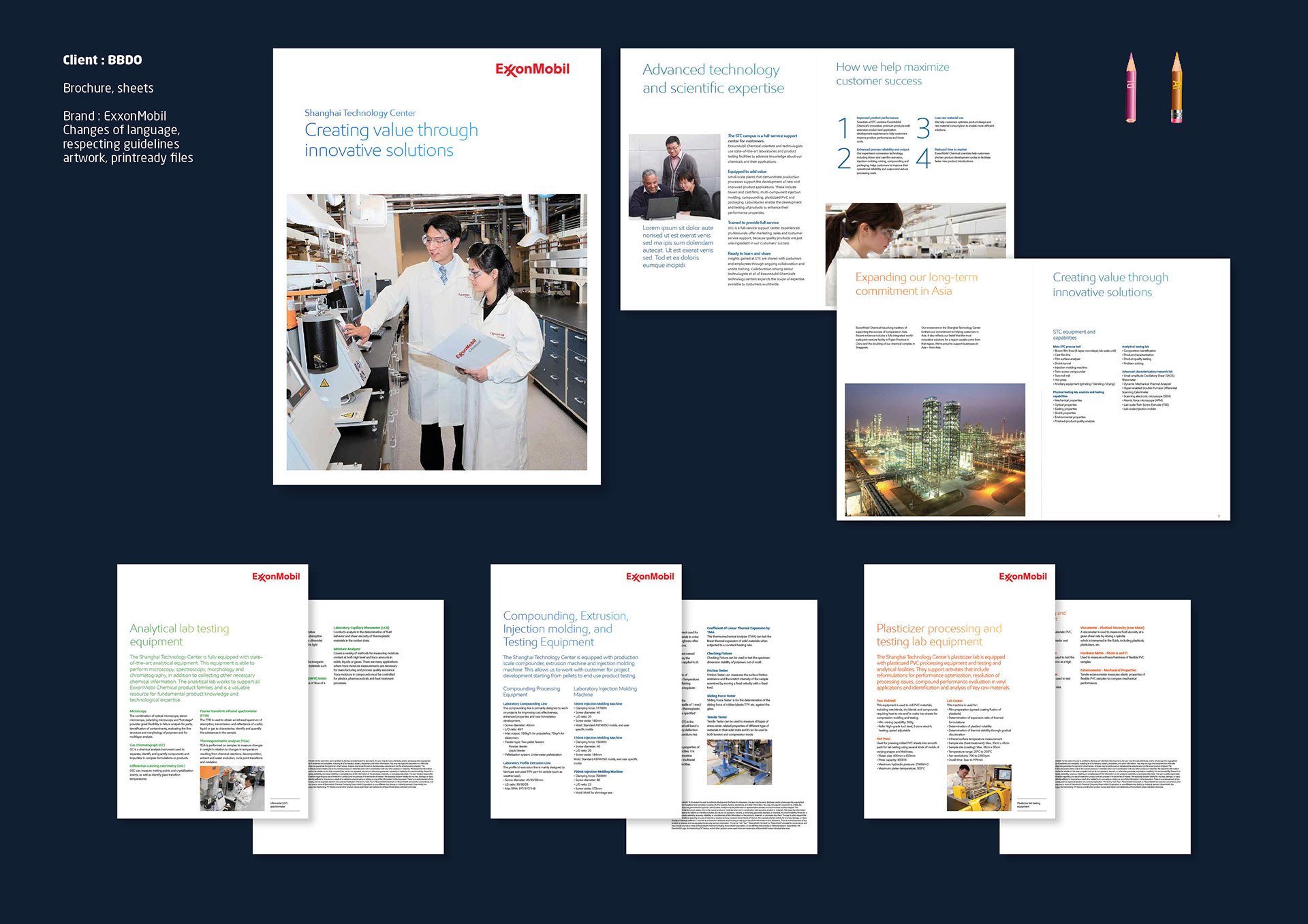Image resolution: width=1308 pixels, height=924 pixels.
Task: Click the 'Compounding Processing Equipment' subheading
Action: click(x=531, y=691)
